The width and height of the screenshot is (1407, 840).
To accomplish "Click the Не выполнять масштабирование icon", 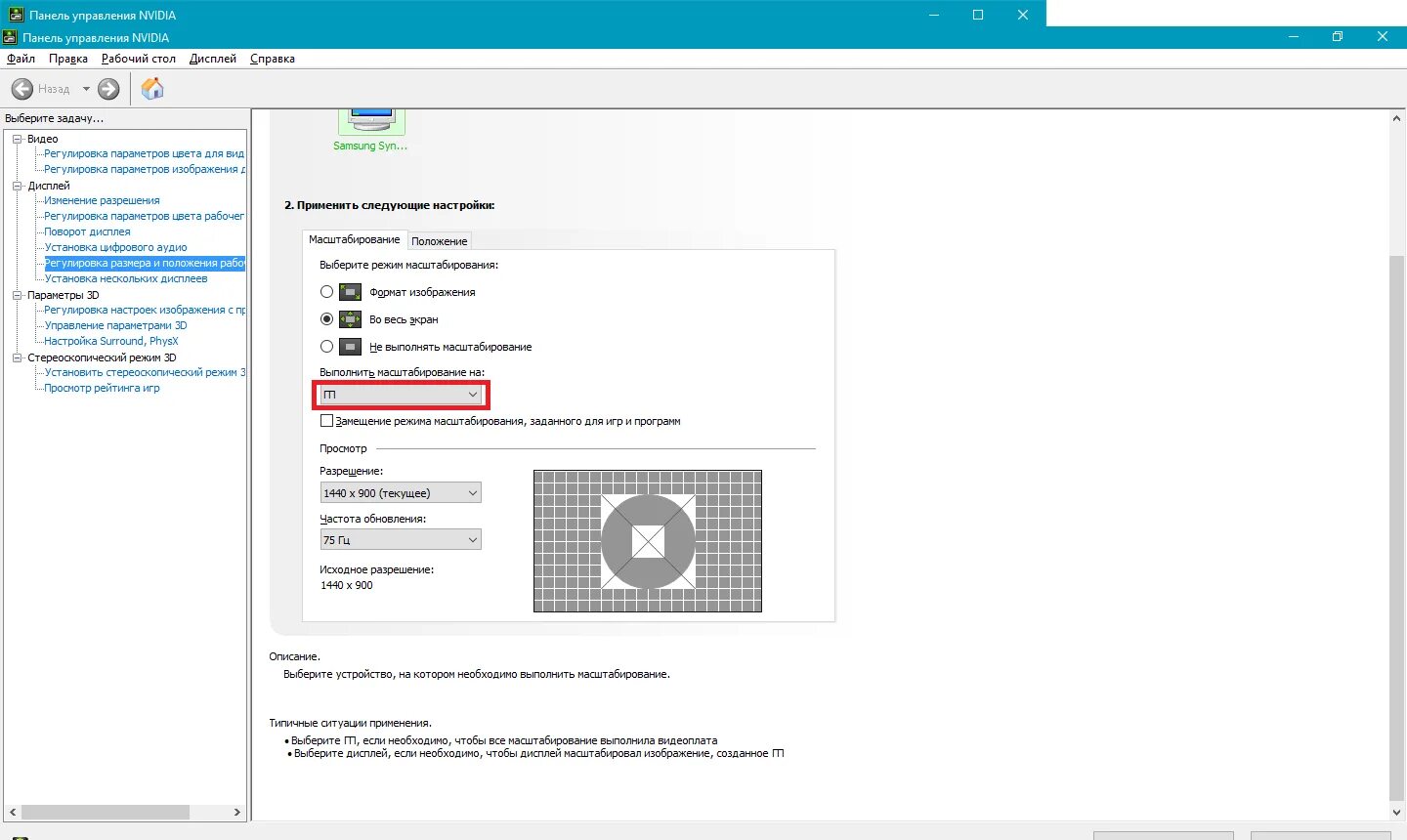I will (x=350, y=347).
